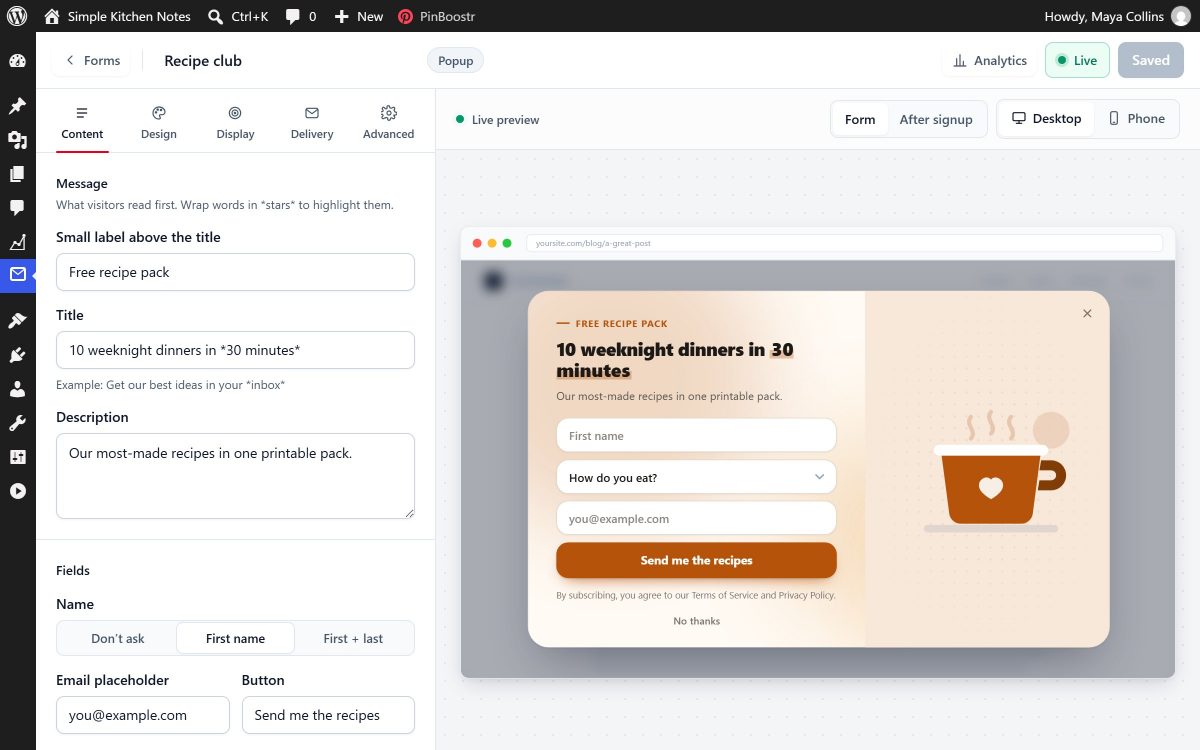Switch to the Display tab
The width and height of the screenshot is (1200, 750).
(235, 123)
